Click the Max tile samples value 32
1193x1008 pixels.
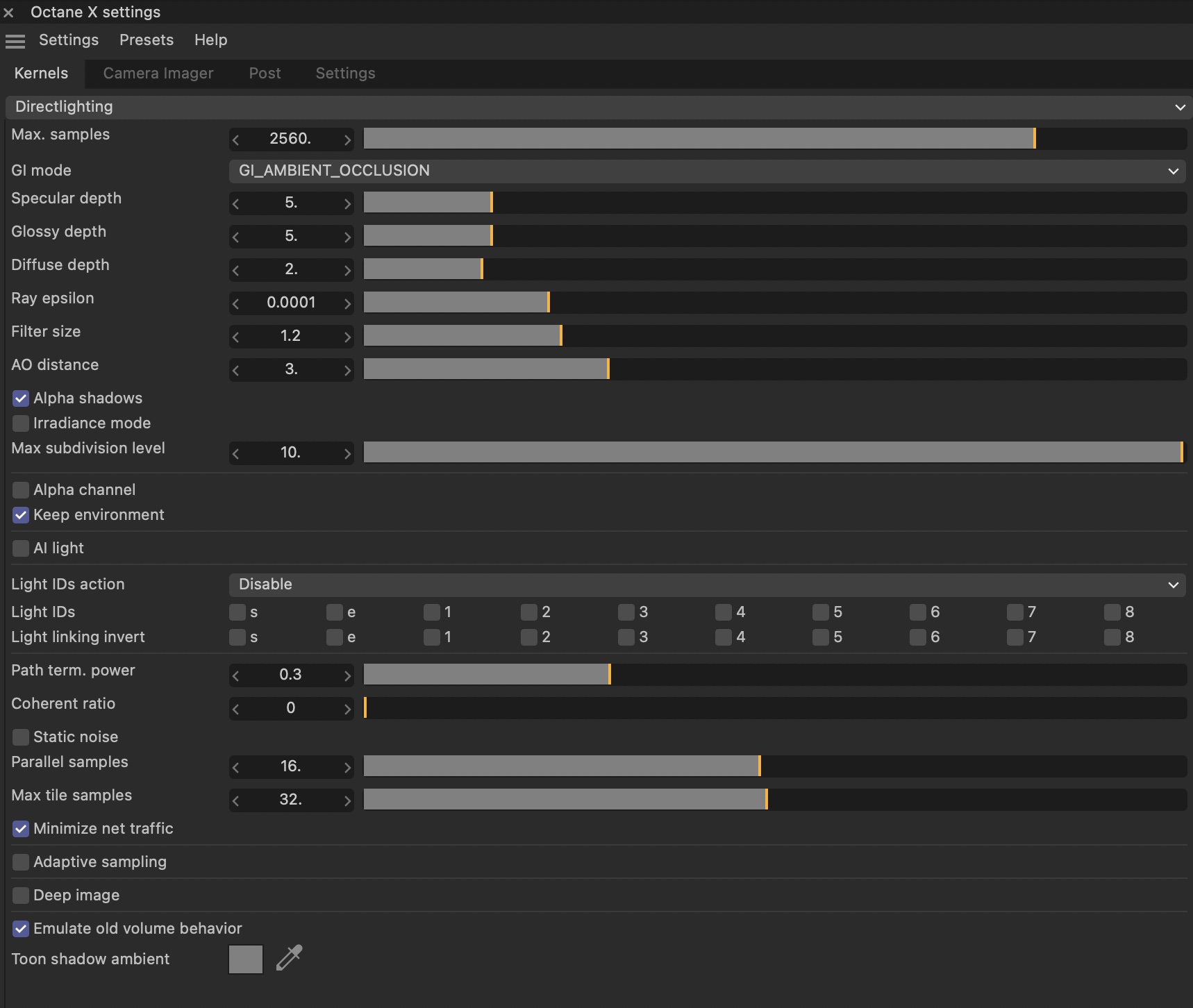291,800
